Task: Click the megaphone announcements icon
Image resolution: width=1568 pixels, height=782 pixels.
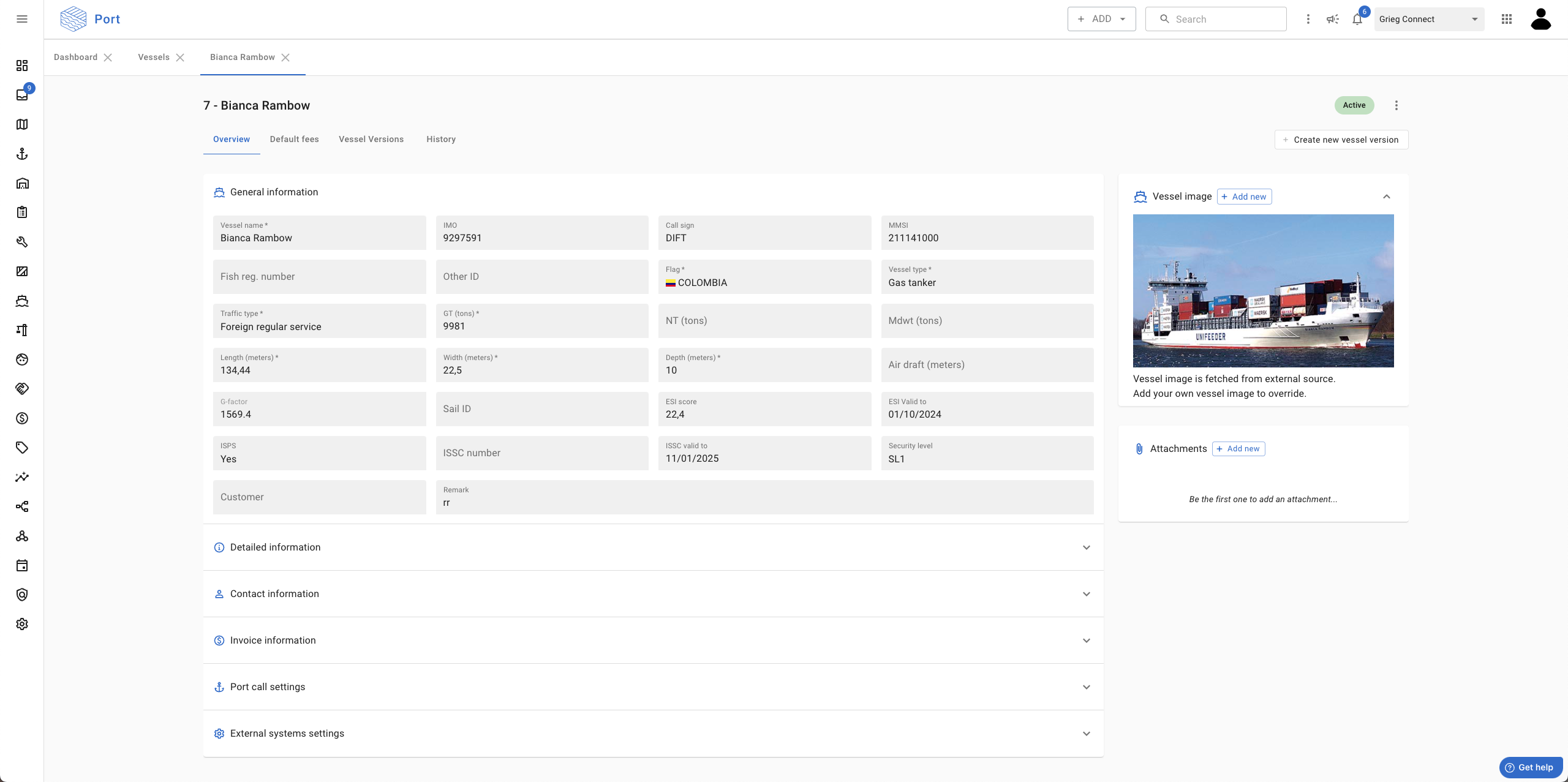Action: [x=1333, y=19]
